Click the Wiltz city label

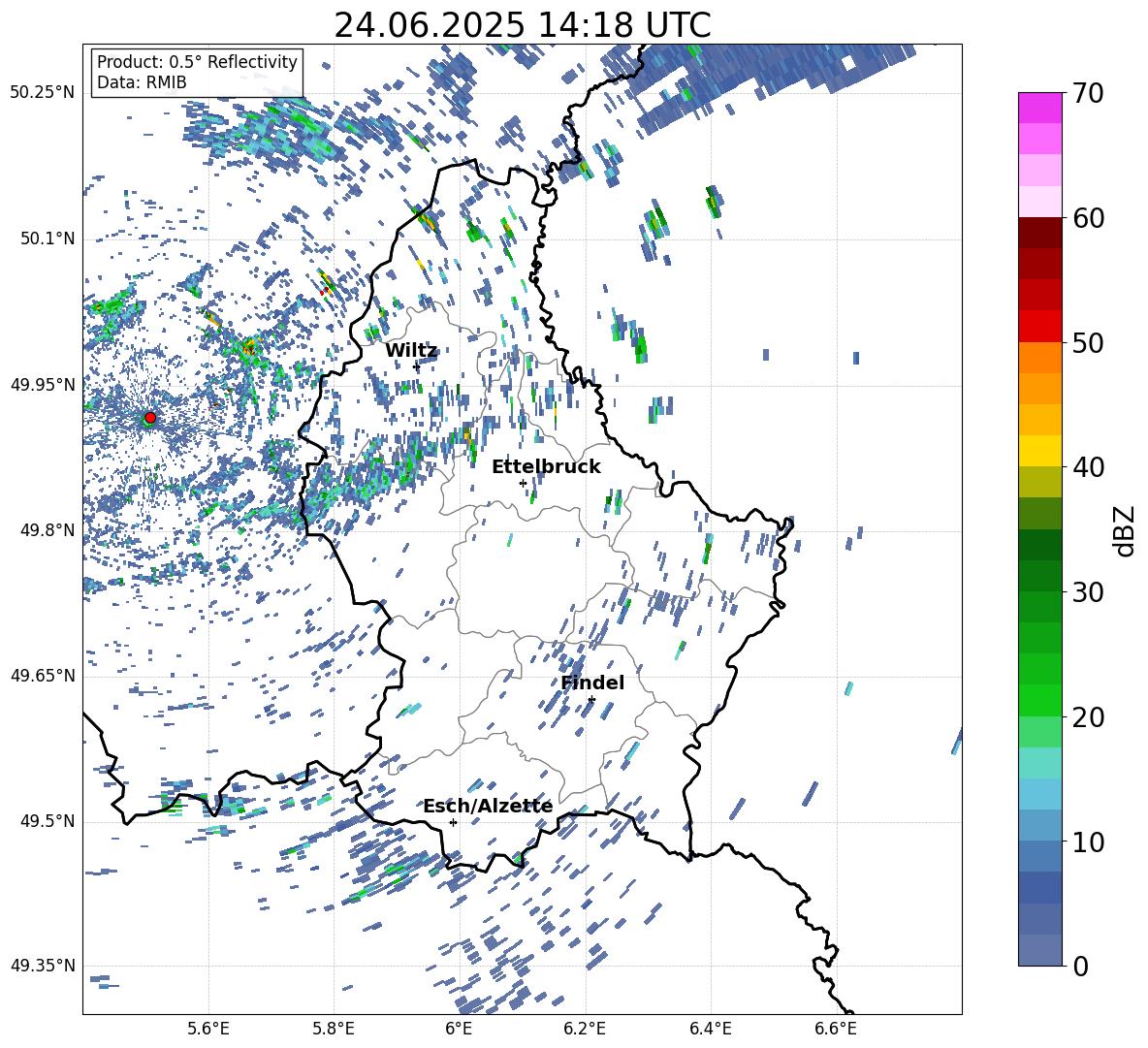click(411, 351)
